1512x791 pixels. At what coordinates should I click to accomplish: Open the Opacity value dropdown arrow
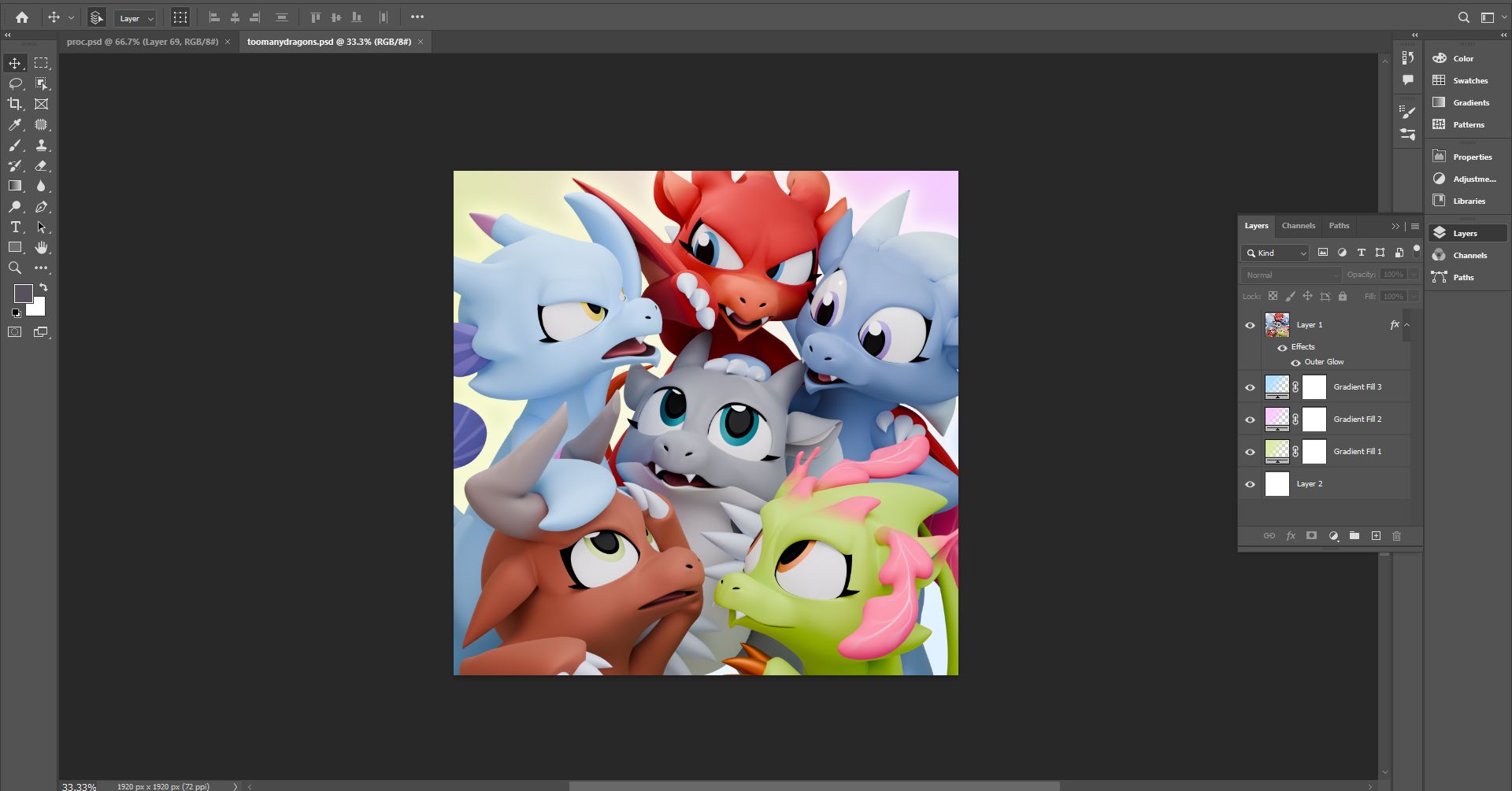(x=1414, y=275)
